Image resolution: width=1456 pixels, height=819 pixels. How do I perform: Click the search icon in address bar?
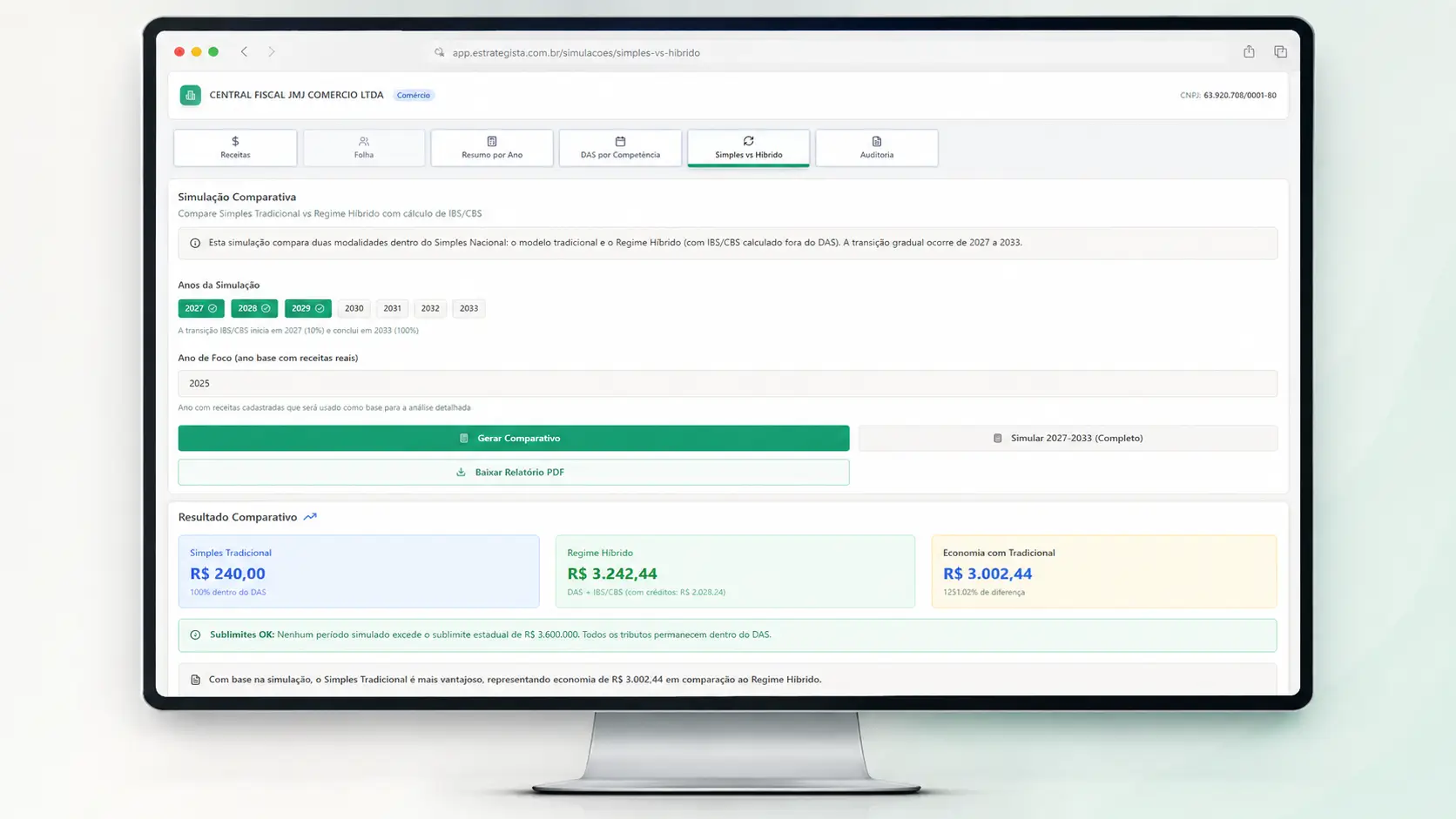point(440,53)
